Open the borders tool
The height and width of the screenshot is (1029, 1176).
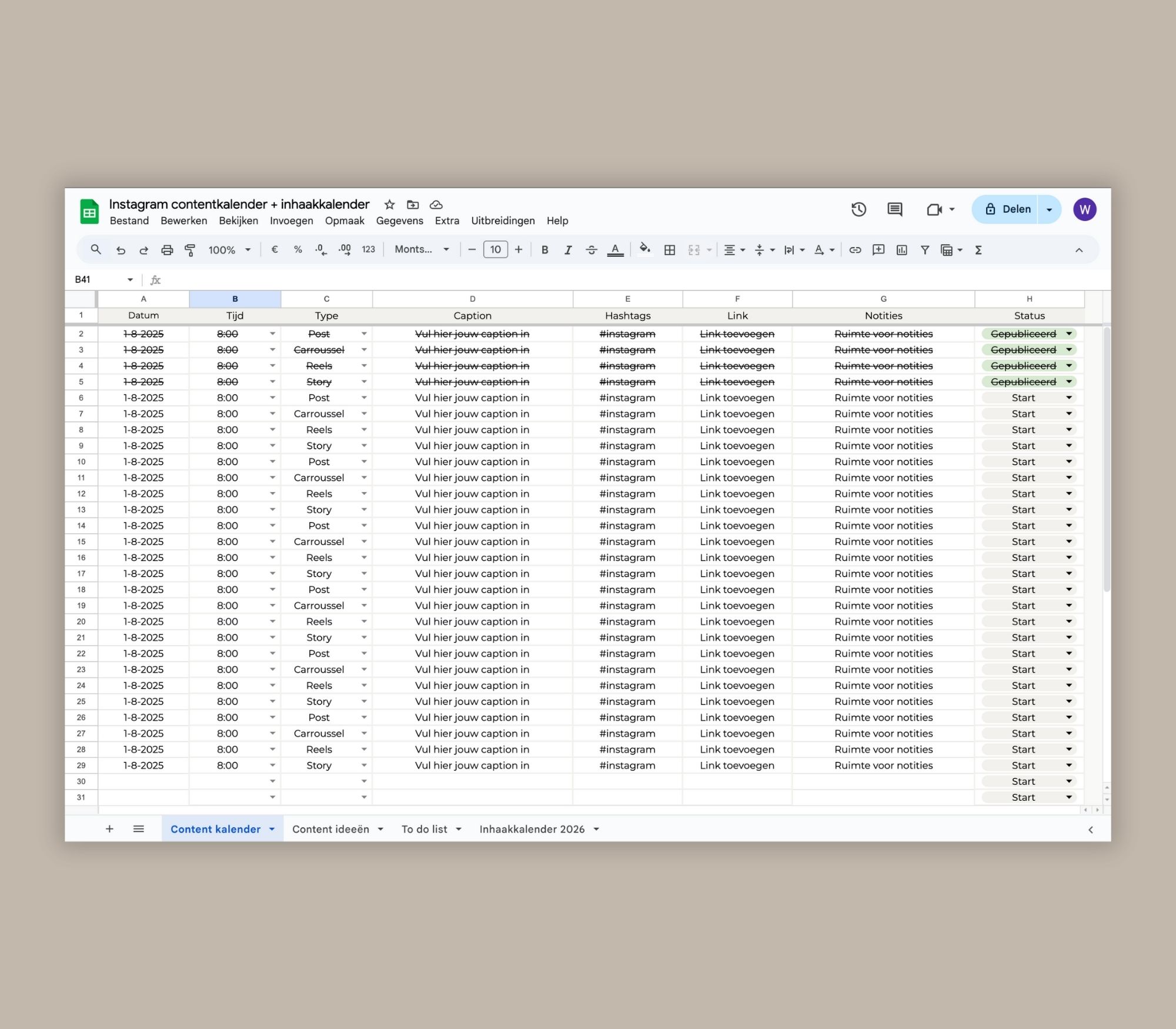click(x=669, y=250)
